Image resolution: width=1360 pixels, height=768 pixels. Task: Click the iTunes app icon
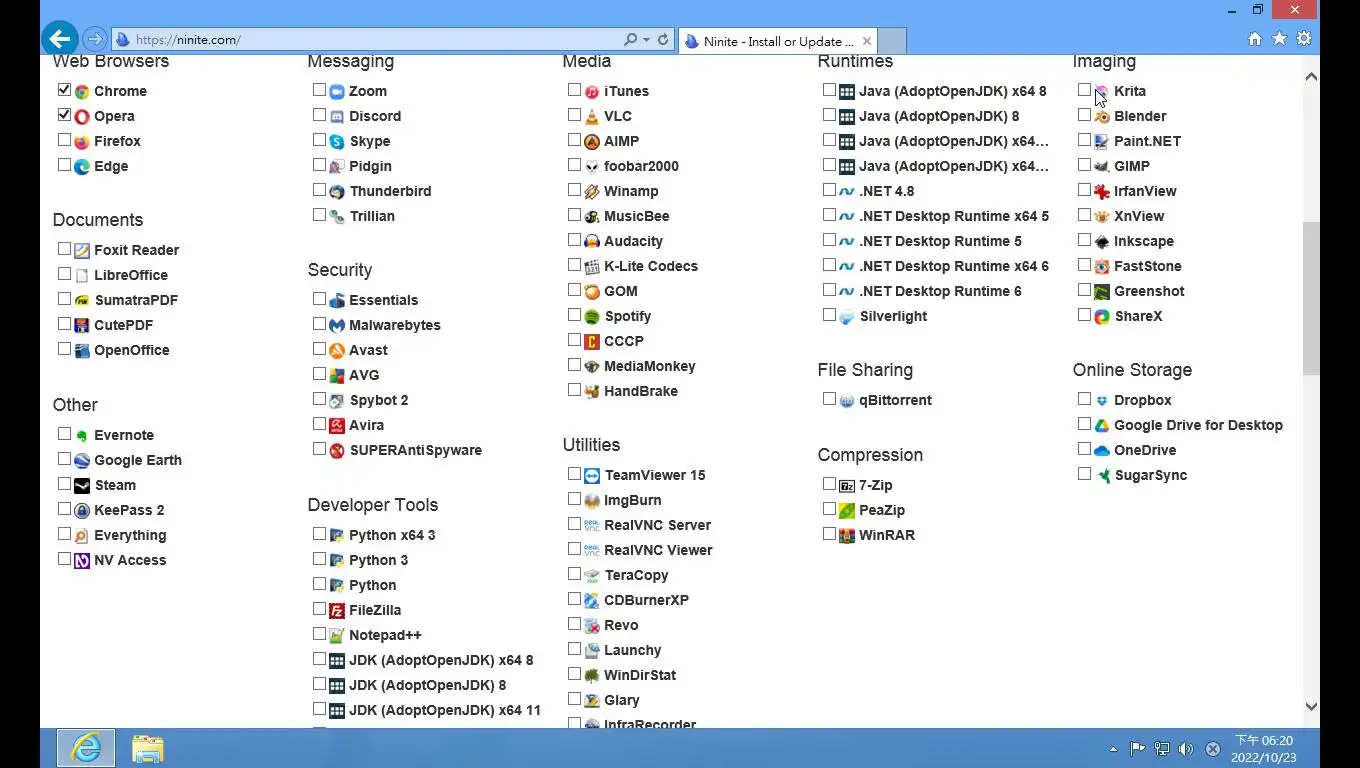click(592, 91)
